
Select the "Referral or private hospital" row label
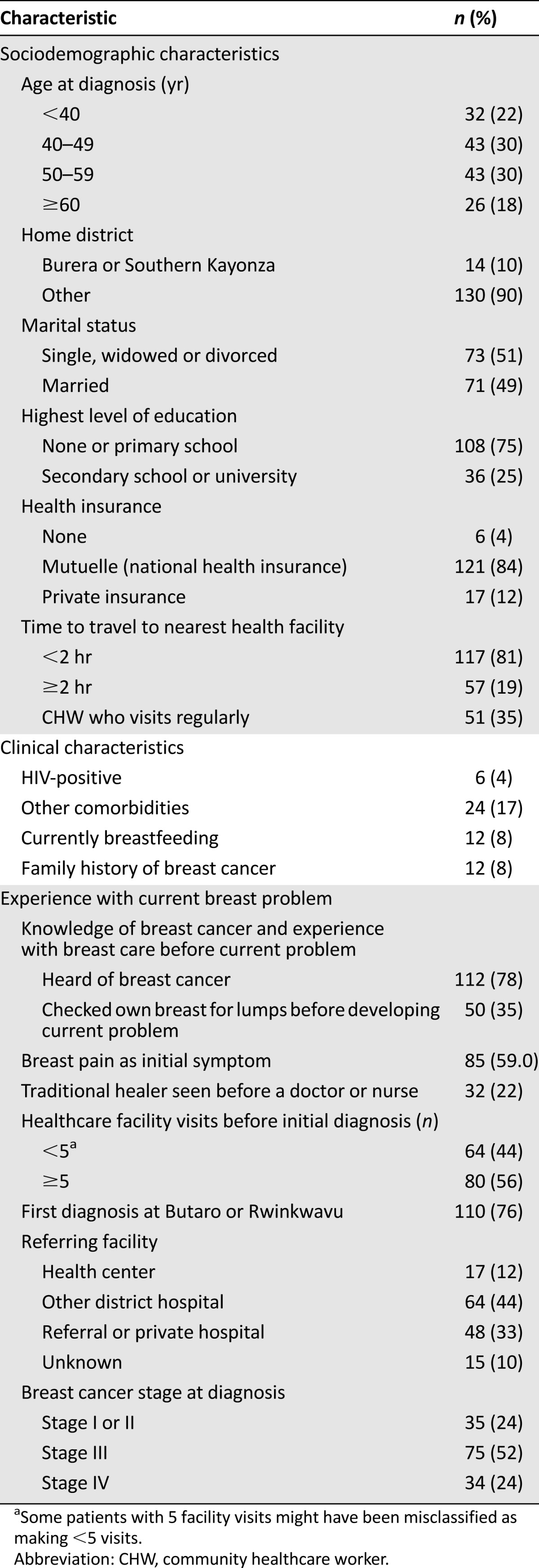(153, 1332)
